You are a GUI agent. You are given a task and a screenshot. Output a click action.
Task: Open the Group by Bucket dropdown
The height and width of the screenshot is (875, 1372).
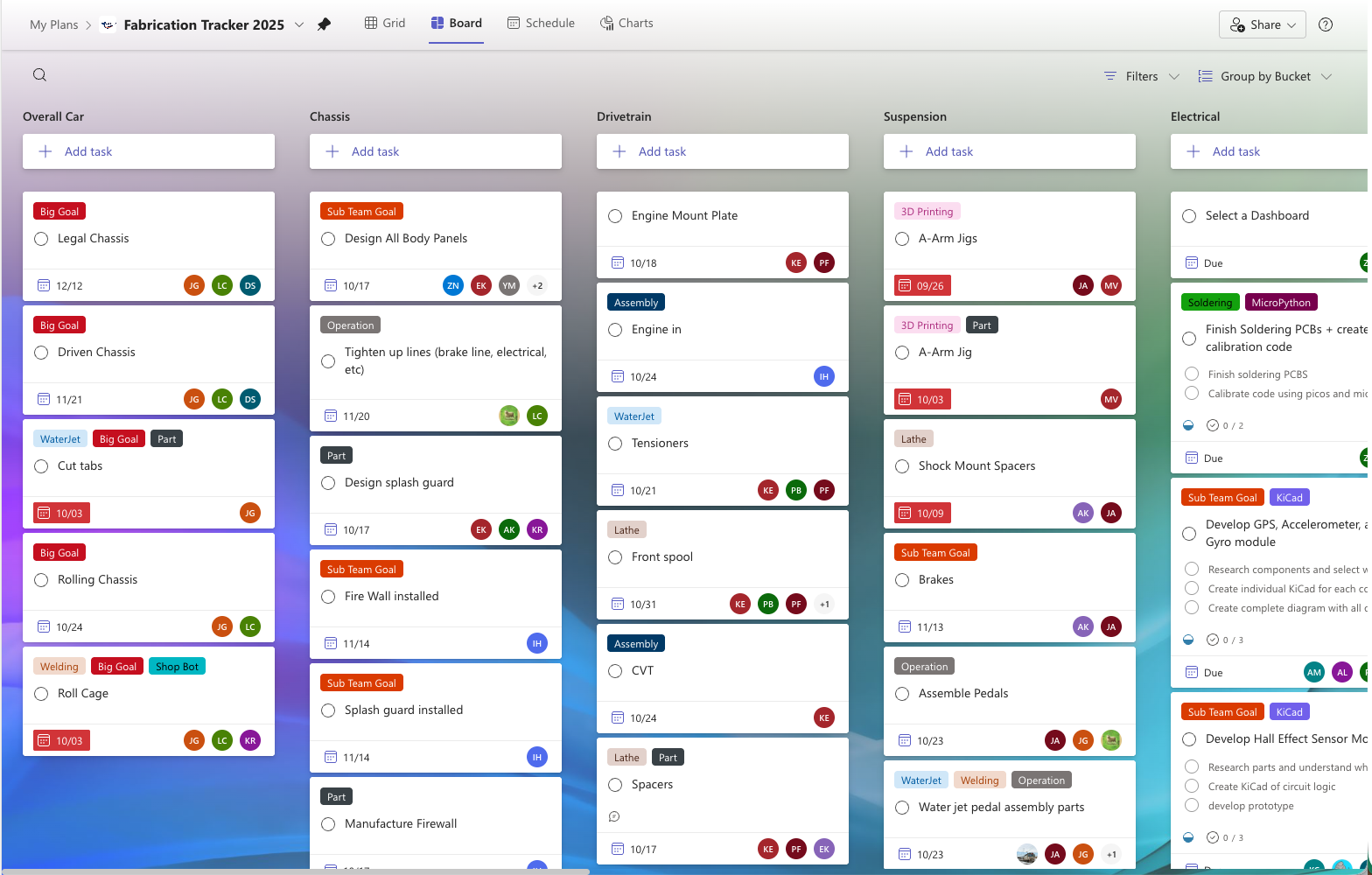[x=1264, y=76]
